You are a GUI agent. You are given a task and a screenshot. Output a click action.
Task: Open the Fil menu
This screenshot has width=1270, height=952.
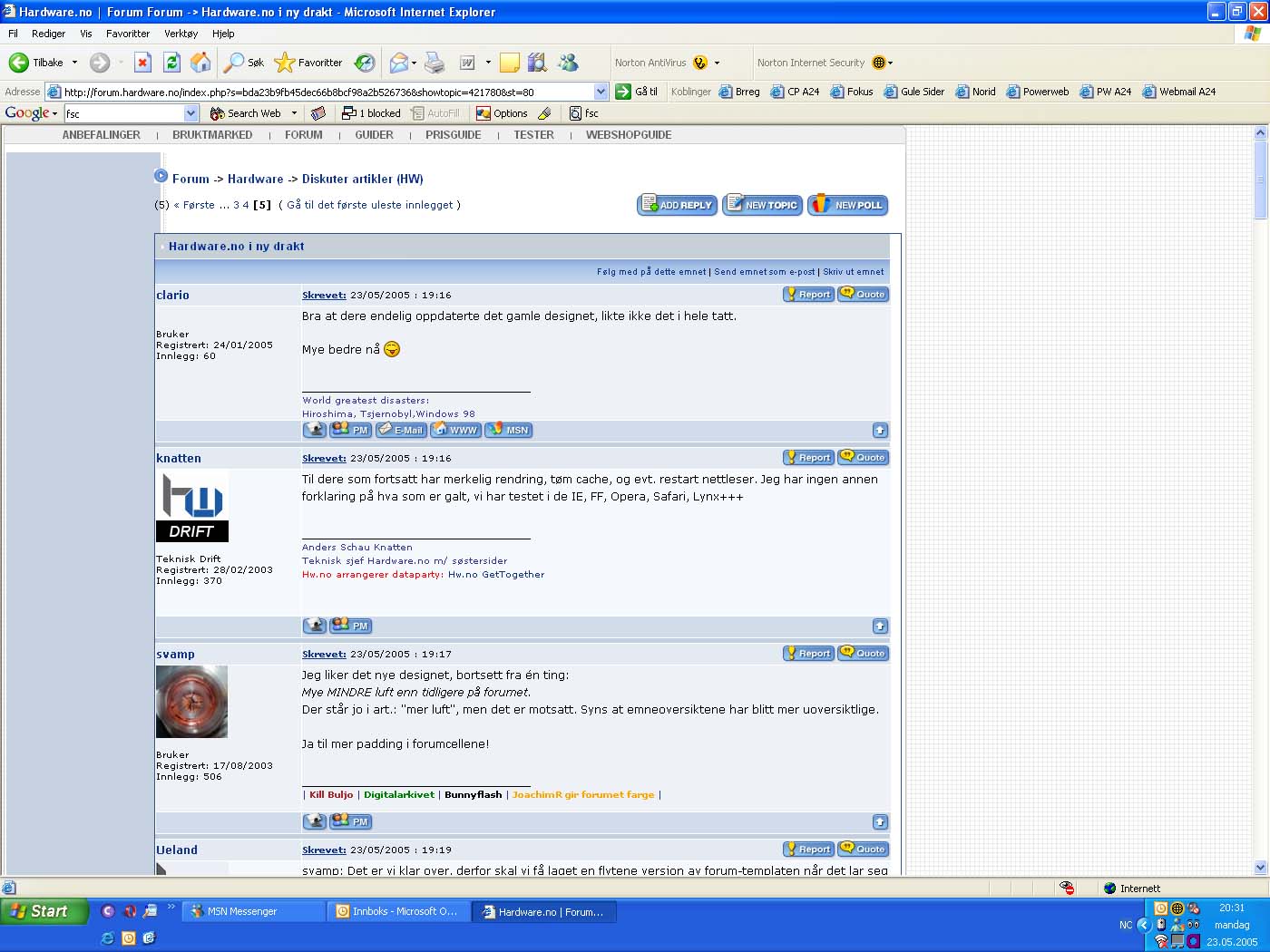13,34
